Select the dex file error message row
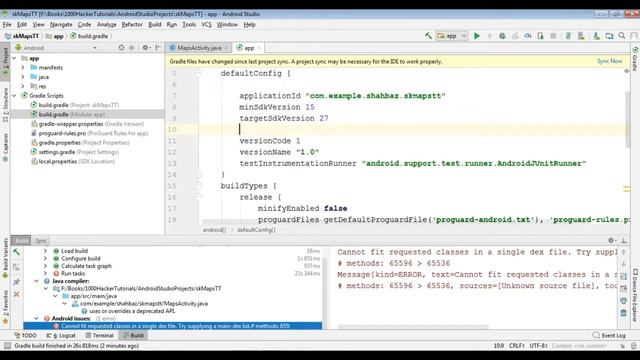 click(x=173, y=326)
